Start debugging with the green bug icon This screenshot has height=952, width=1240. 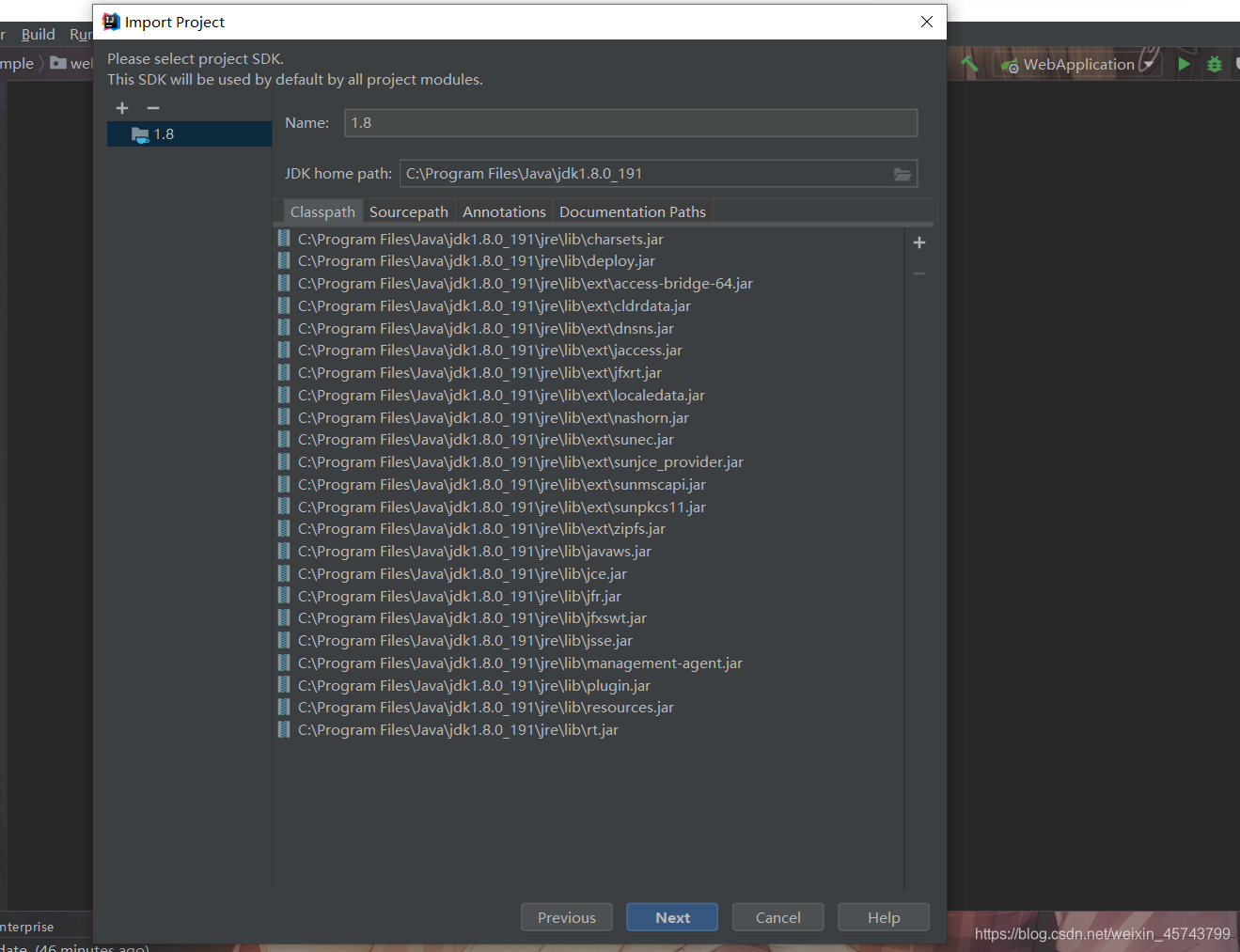[x=1215, y=64]
